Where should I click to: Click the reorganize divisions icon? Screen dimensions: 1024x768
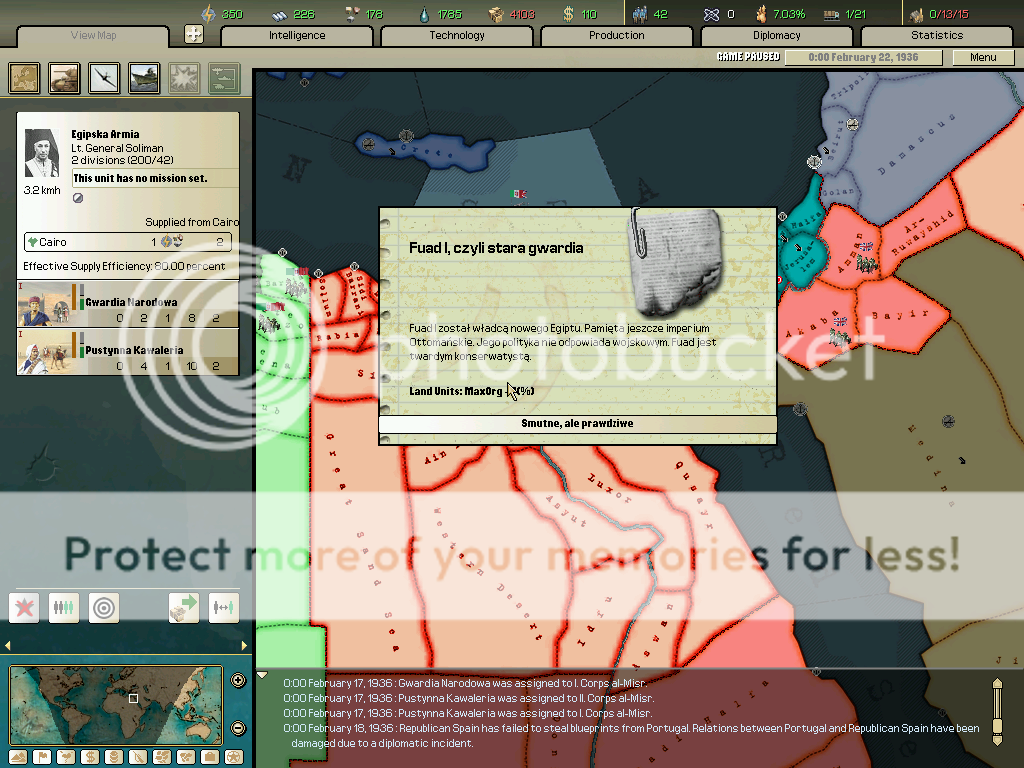click(64, 607)
